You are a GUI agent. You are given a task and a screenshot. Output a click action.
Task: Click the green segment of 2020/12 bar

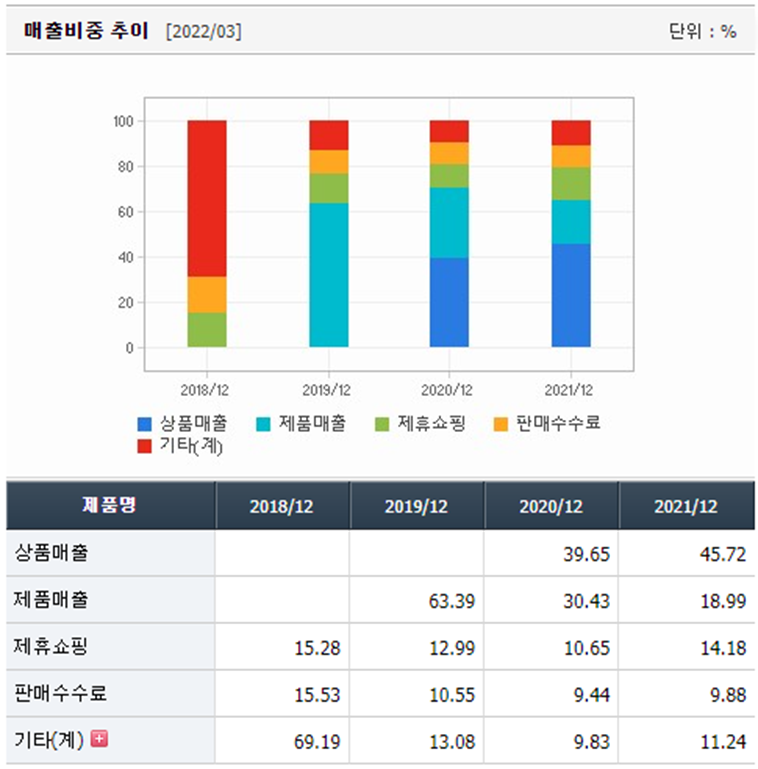click(449, 177)
